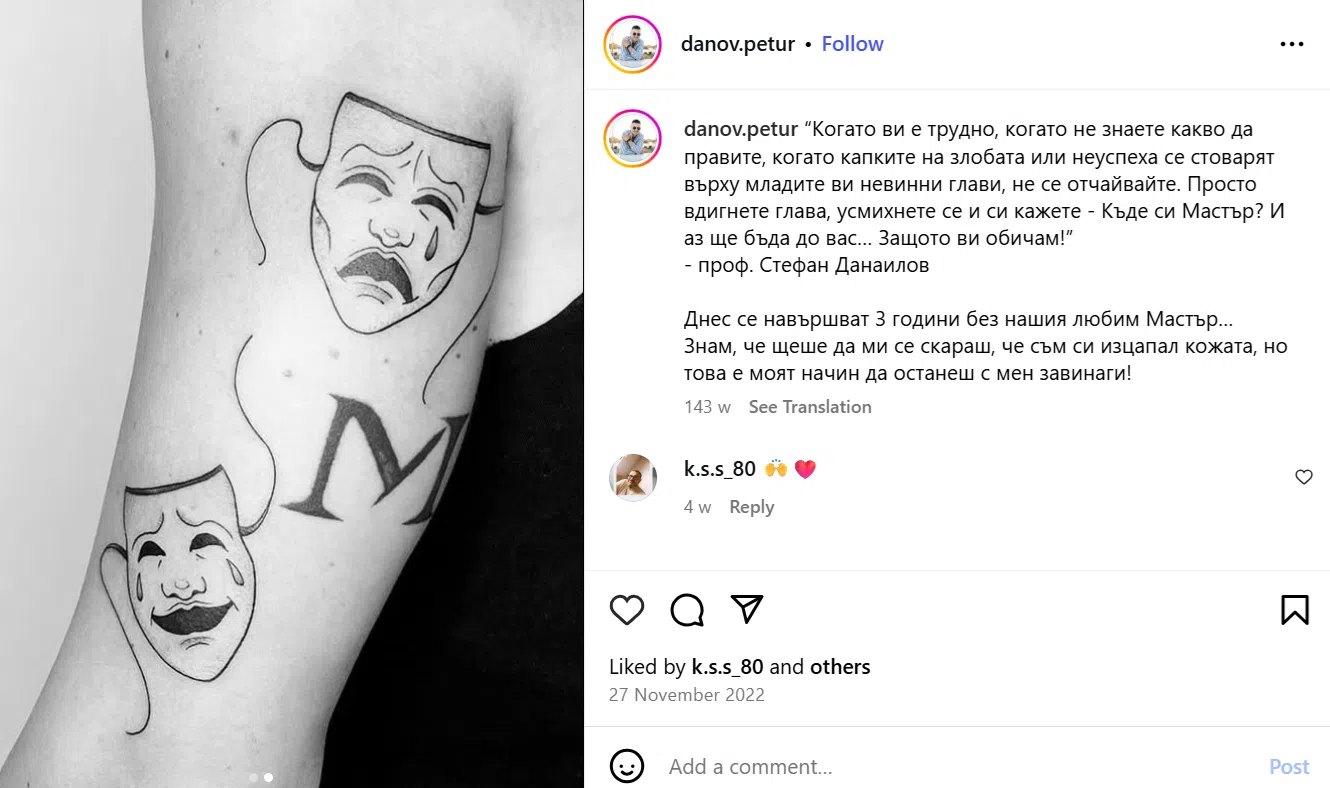The width and height of the screenshot is (1330, 788).
Task: Open emoji picker smiley icon
Action: pyautogui.click(x=627, y=767)
